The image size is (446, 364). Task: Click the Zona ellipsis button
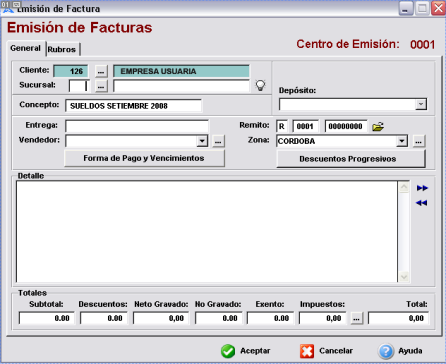point(419,141)
